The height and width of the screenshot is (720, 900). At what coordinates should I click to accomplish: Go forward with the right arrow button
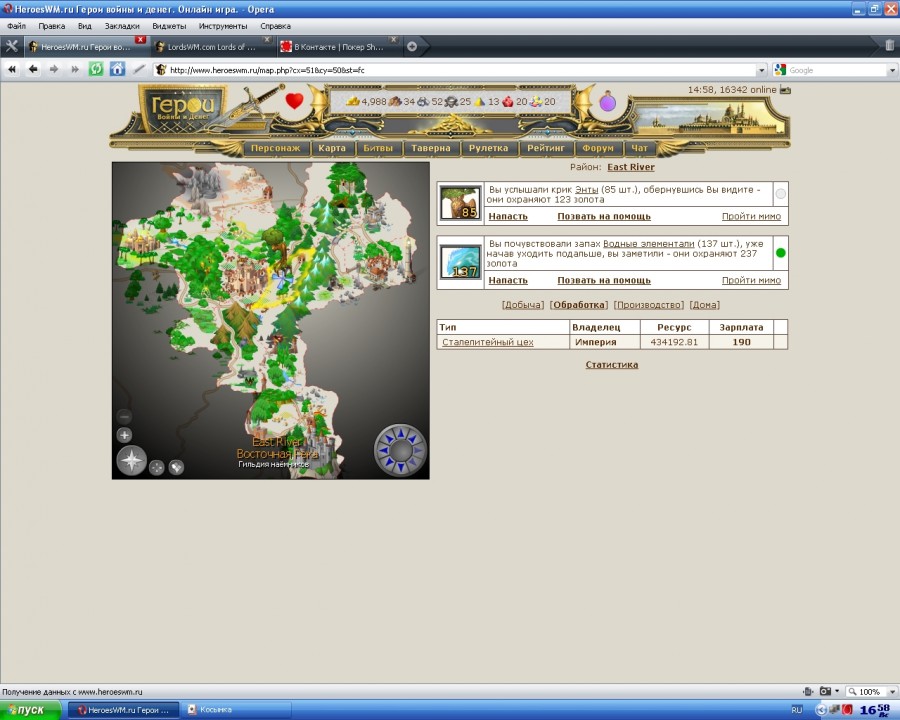(54, 69)
